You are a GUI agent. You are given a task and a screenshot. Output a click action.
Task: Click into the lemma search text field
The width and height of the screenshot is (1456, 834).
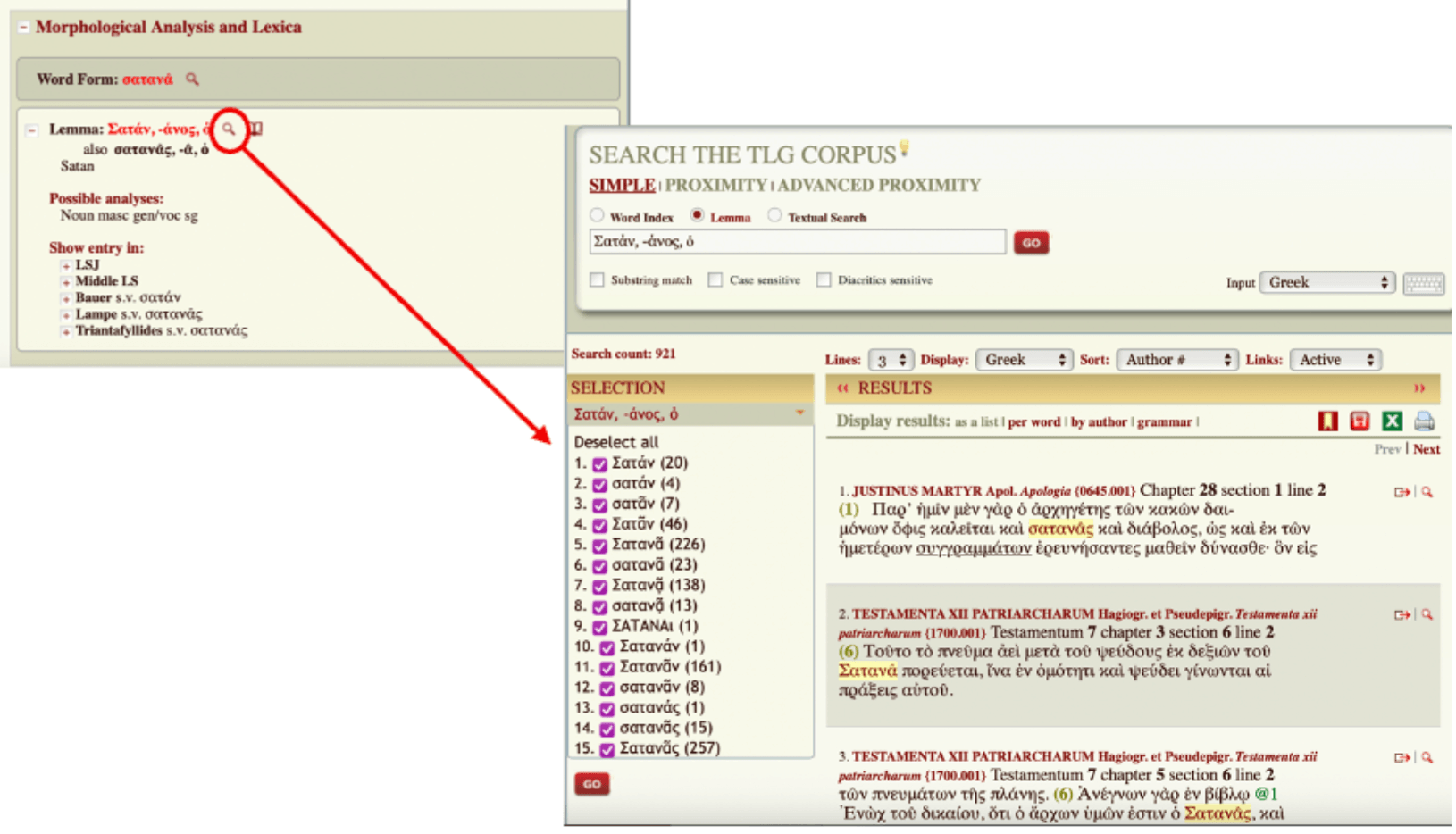[797, 242]
